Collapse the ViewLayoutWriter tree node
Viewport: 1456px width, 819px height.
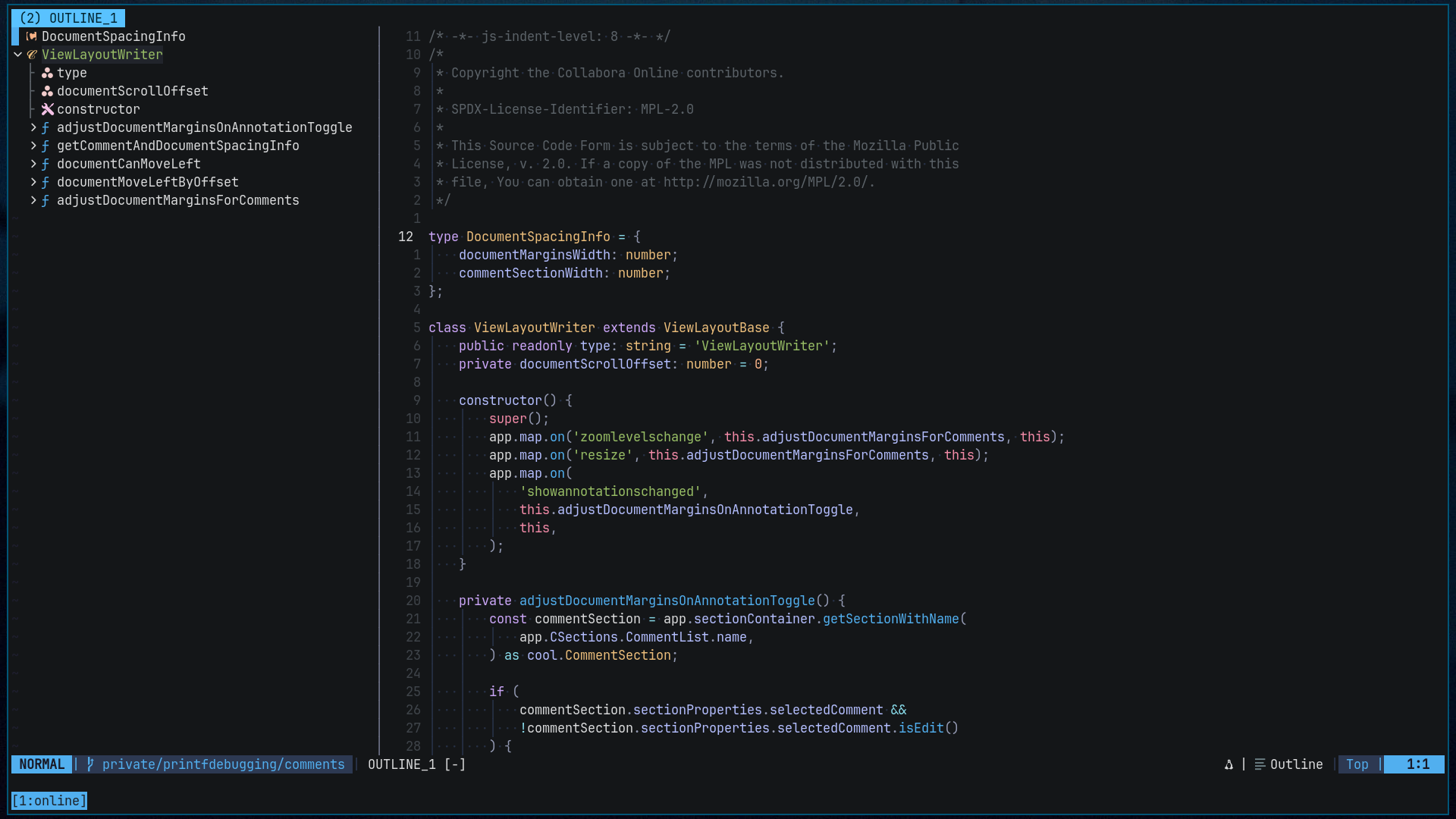pyautogui.click(x=17, y=55)
